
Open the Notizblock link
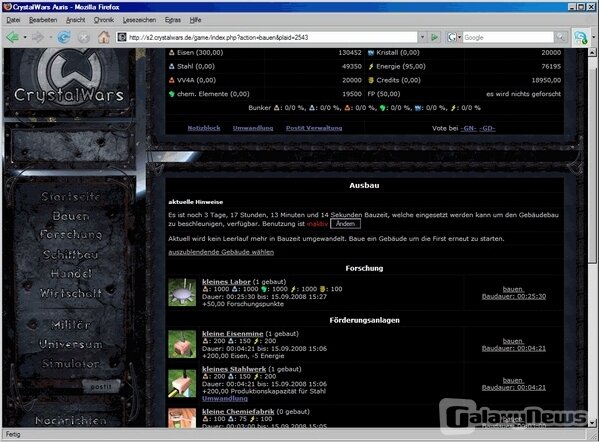tap(204, 128)
